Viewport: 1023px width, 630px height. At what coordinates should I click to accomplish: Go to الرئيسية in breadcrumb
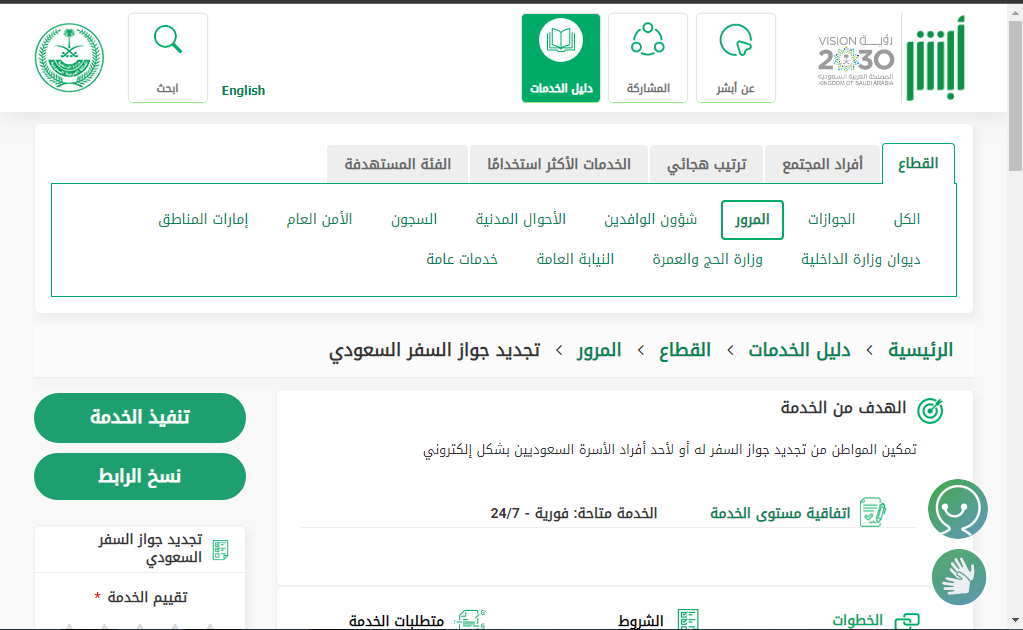pyautogui.click(x=920, y=350)
